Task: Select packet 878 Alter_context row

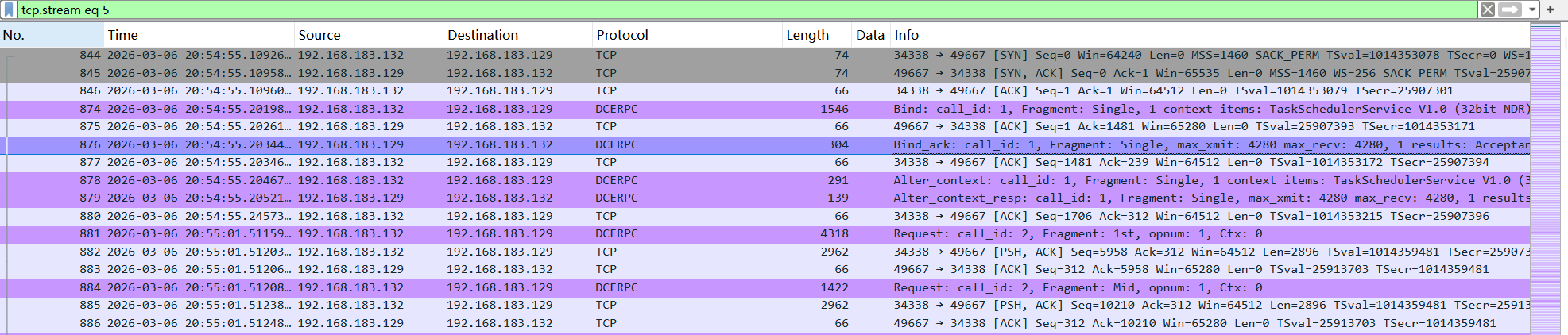Action: pos(765,180)
